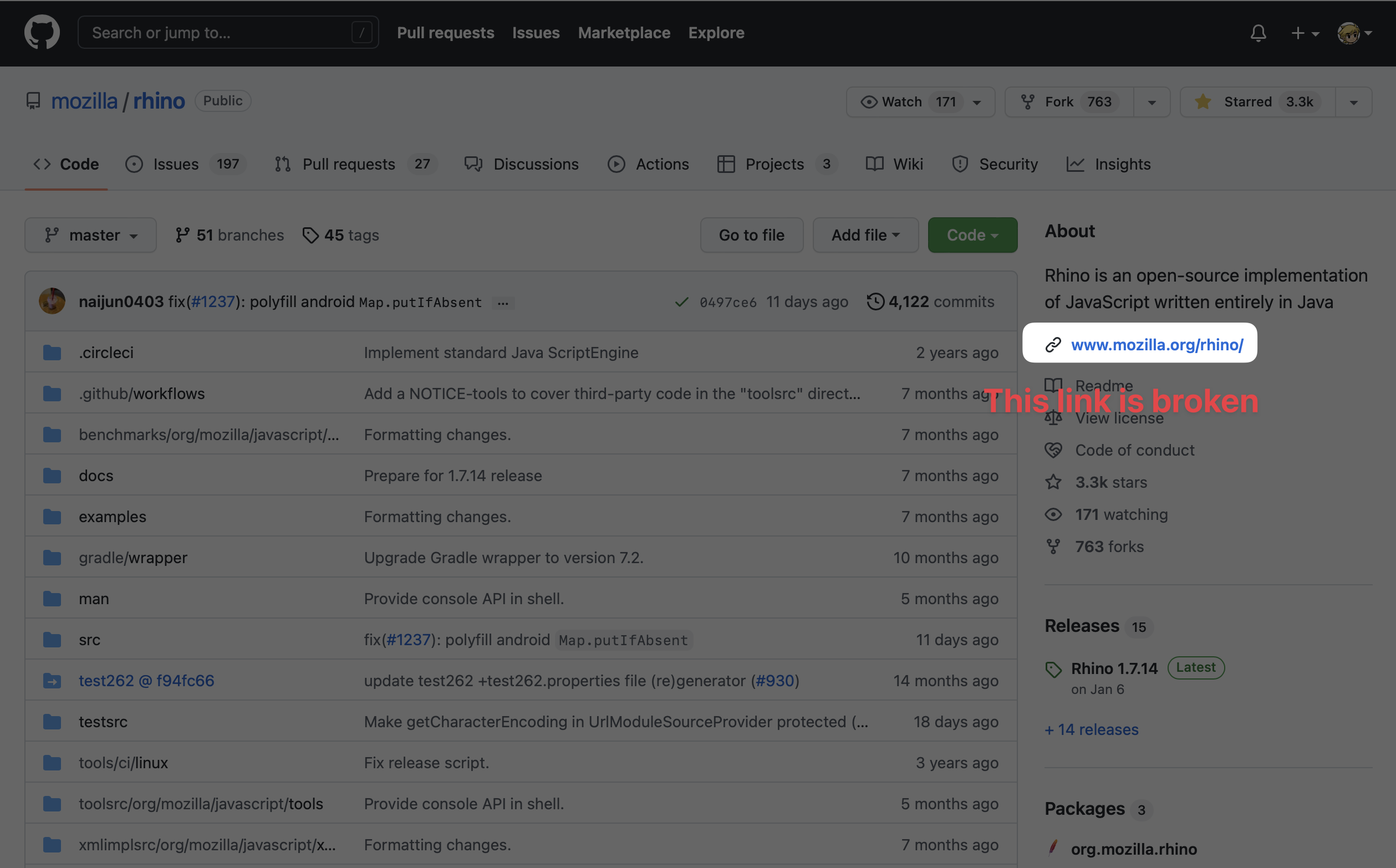
Task: Open the master branch selector
Action: (90, 235)
